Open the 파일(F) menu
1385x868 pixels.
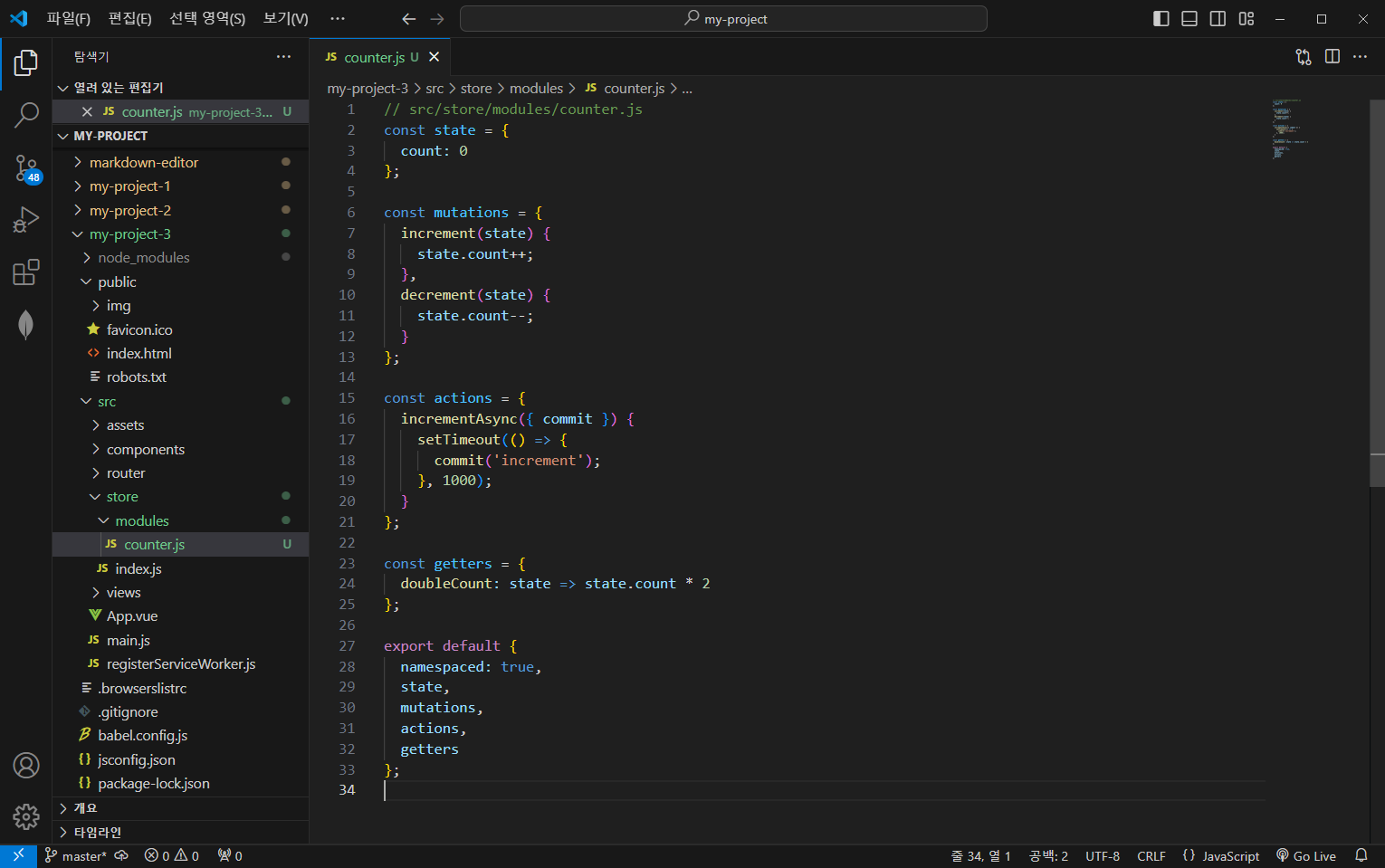click(x=68, y=18)
